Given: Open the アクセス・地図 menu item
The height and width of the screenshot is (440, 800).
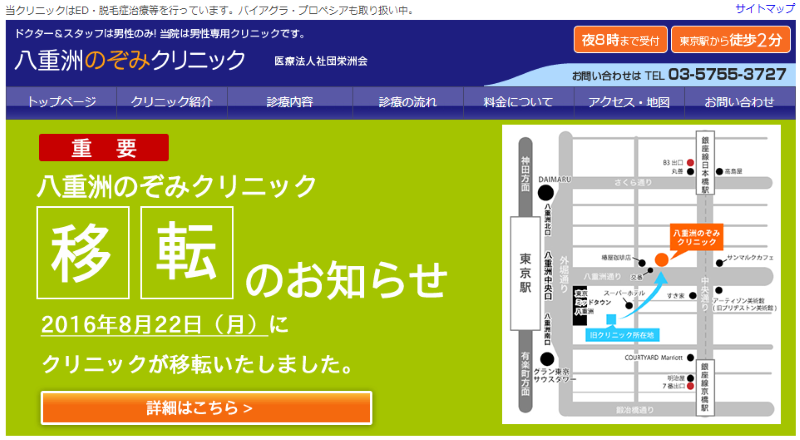Looking at the screenshot, I should click(629, 102).
